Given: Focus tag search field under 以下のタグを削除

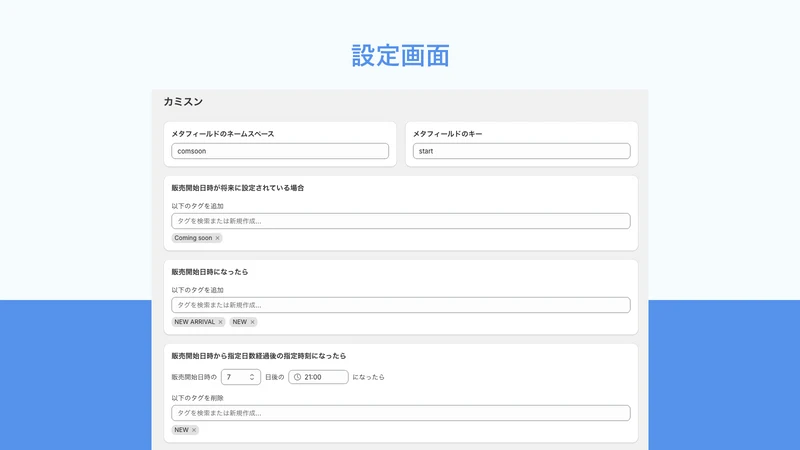Looking at the screenshot, I should point(401,413).
